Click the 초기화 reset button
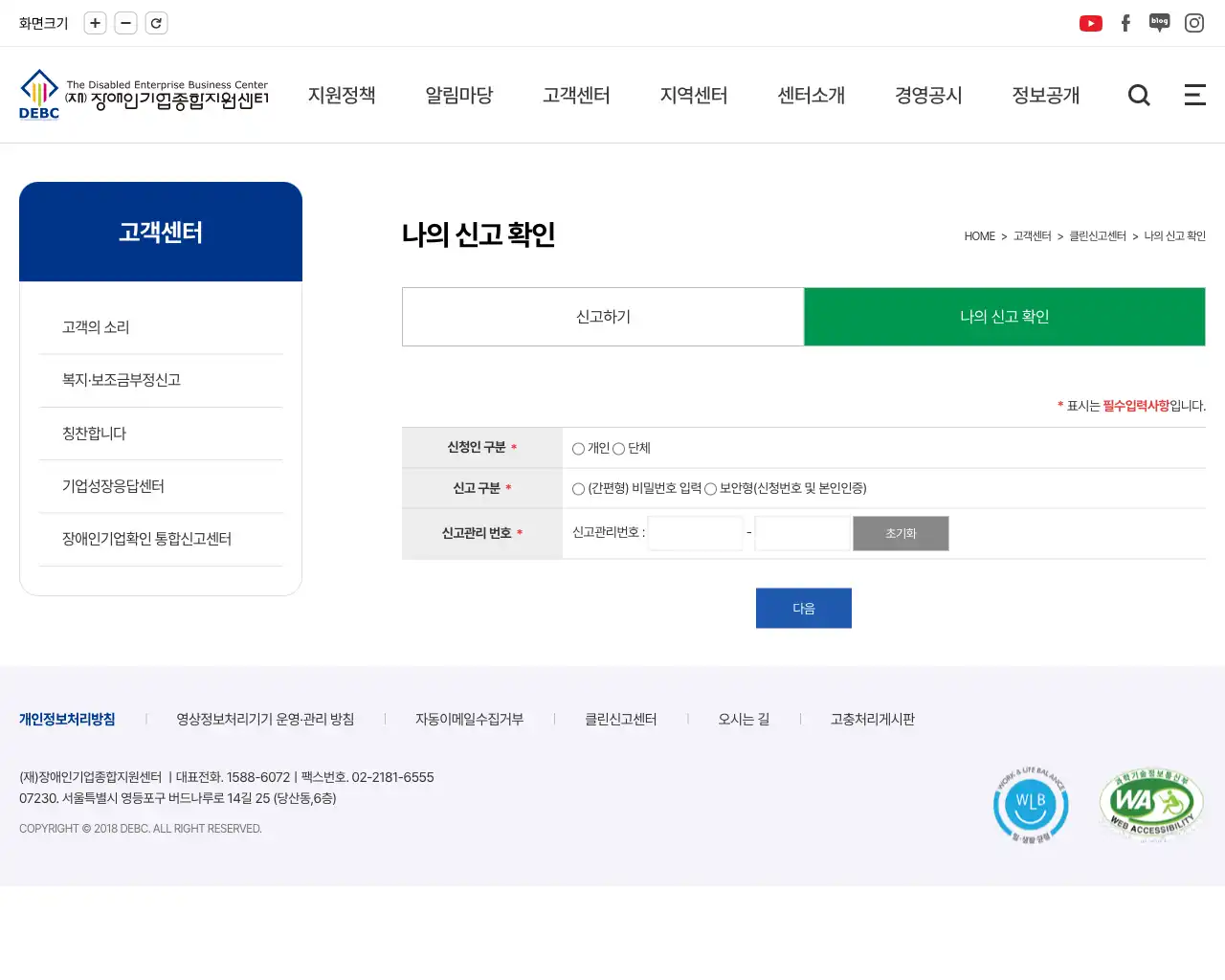The height and width of the screenshot is (980, 1225). [x=901, y=533]
